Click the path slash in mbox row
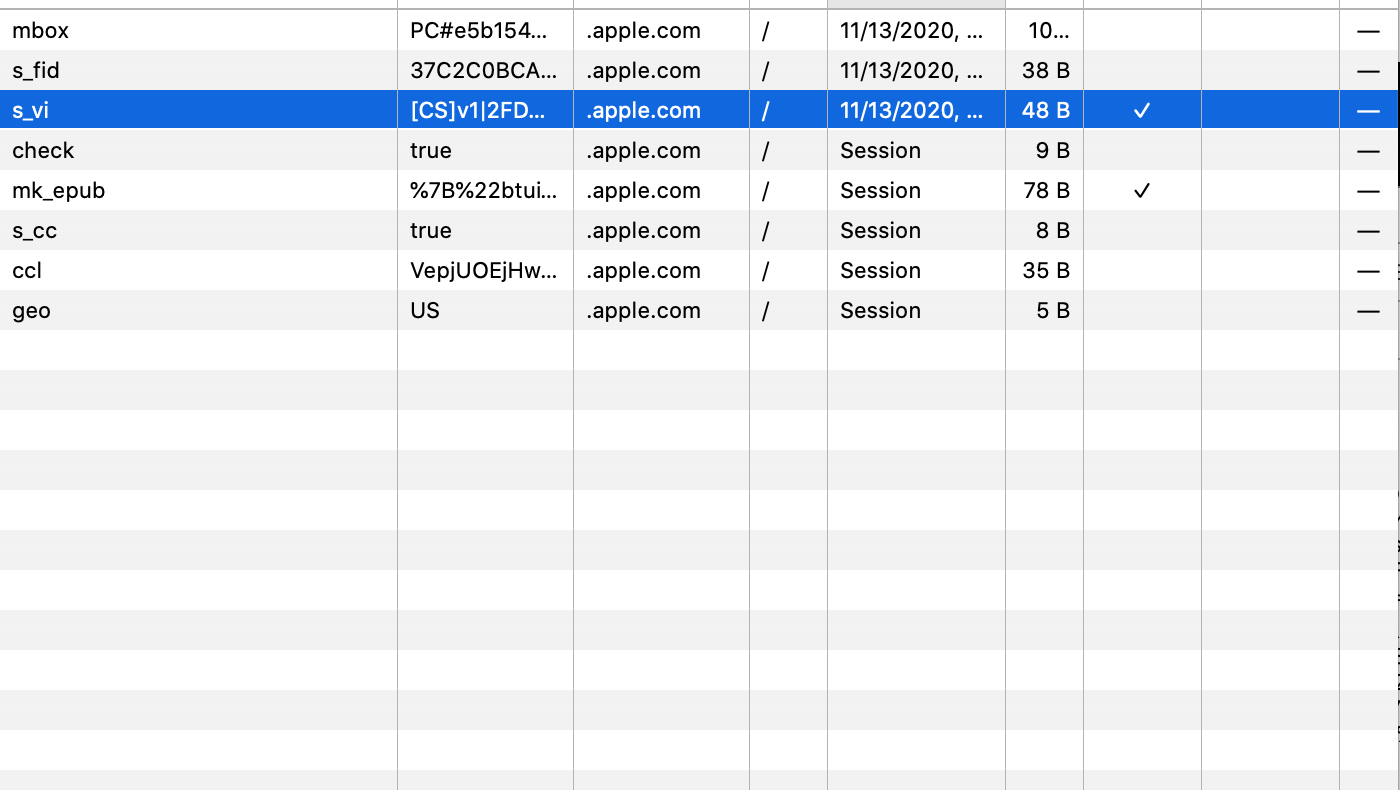1400x790 pixels. 766,31
